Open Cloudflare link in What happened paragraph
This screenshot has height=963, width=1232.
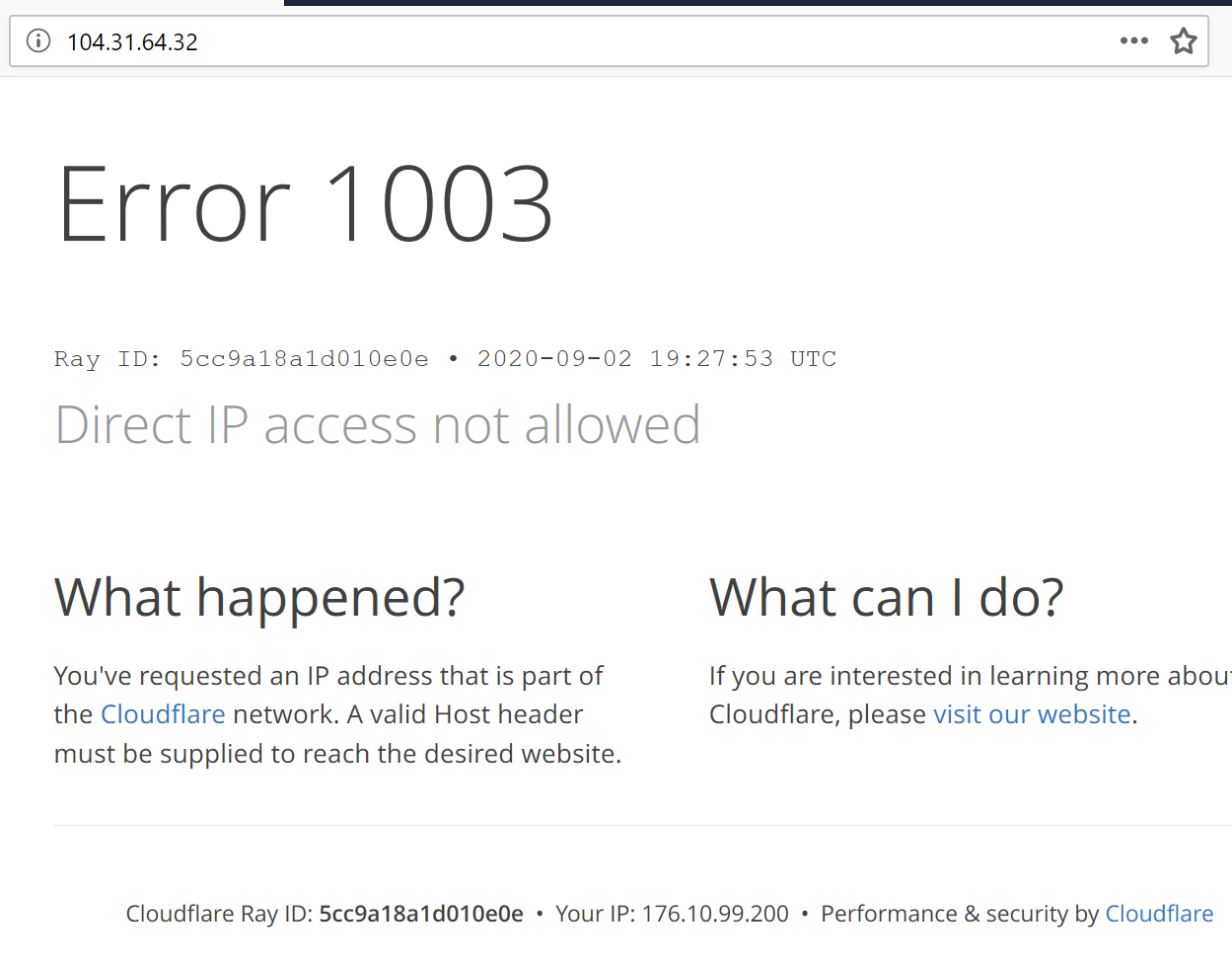(x=163, y=714)
